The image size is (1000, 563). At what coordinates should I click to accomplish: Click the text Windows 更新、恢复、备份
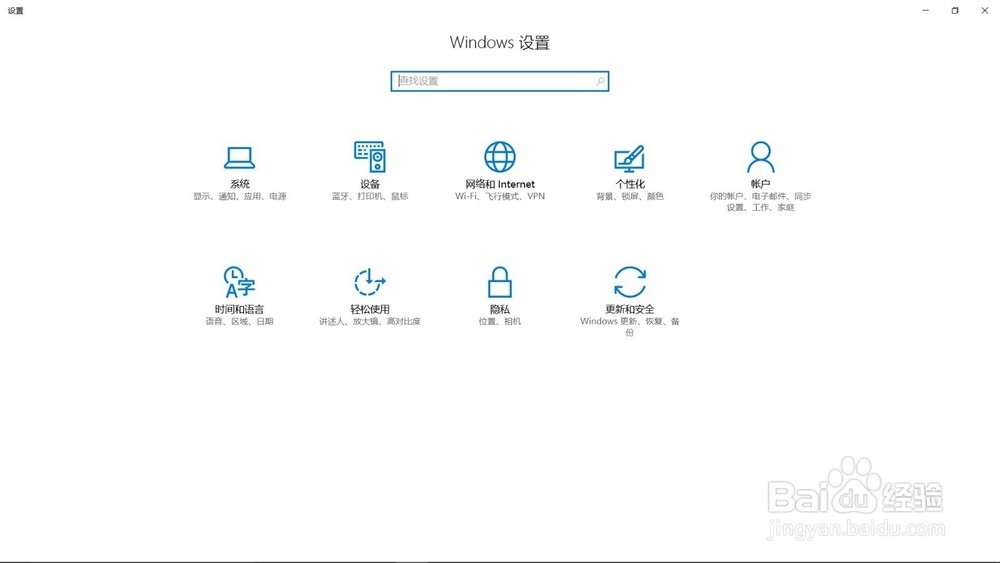point(629,326)
